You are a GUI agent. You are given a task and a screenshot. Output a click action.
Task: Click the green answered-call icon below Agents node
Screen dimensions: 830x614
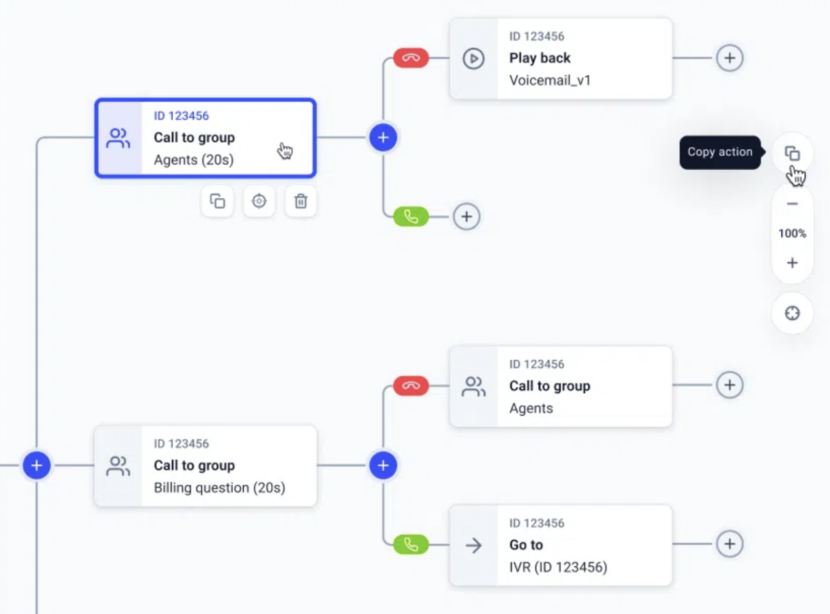[410, 216]
